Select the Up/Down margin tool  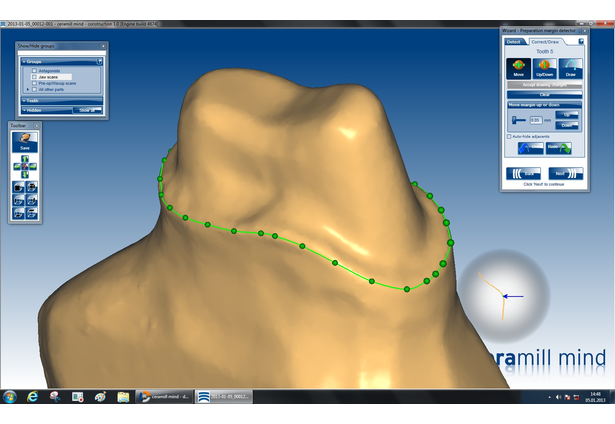[x=544, y=68]
